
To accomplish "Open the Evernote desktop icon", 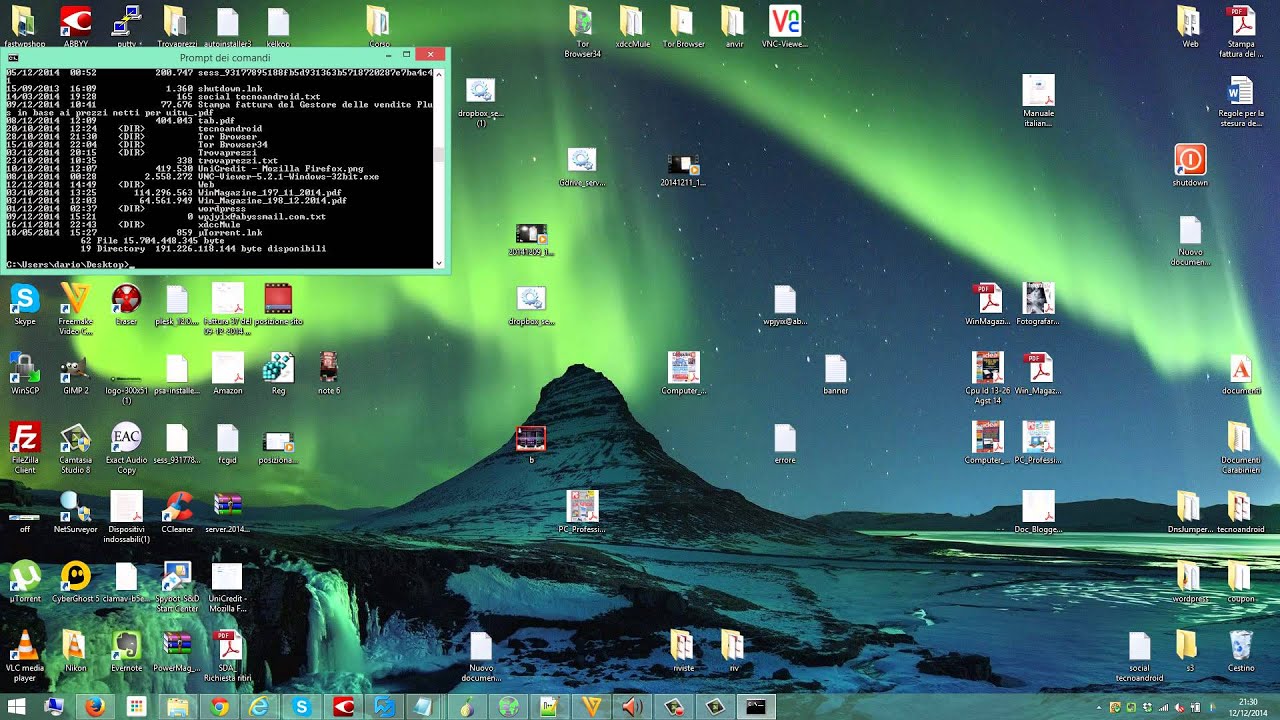I will 127,650.
